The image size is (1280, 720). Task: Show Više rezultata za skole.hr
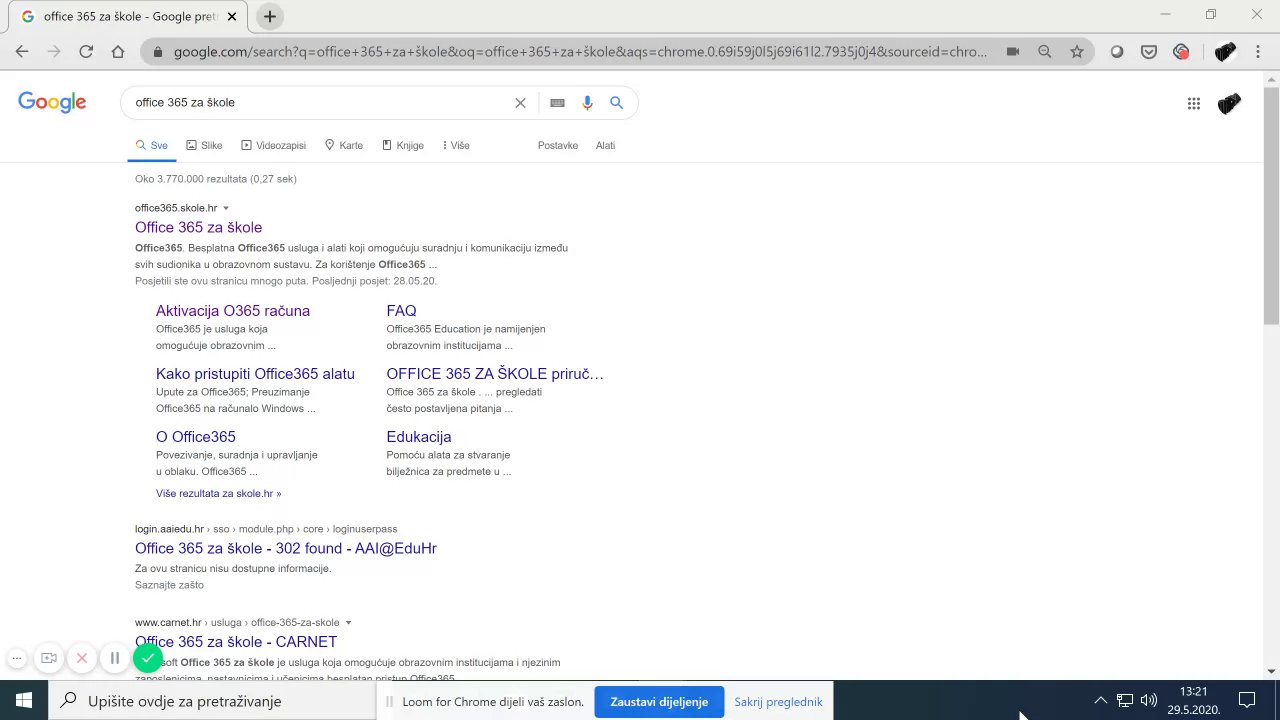click(x=218, y=494)
